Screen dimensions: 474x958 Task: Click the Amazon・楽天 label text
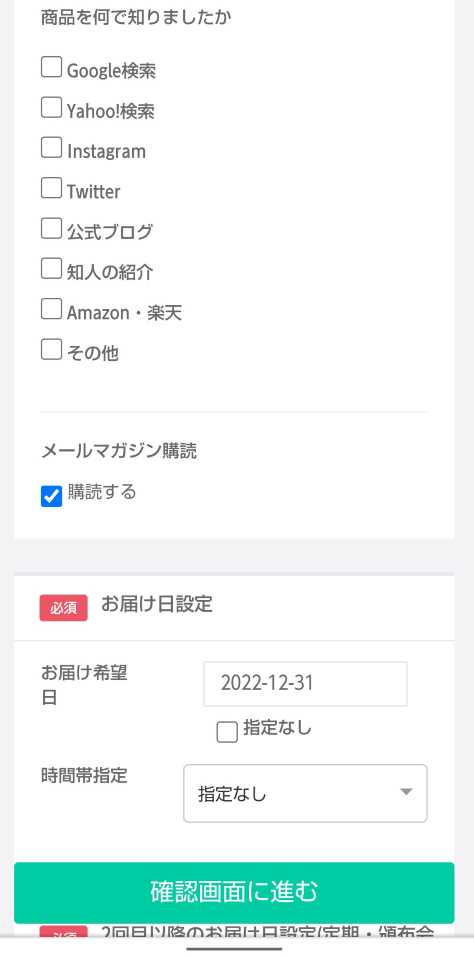[125, 313]
